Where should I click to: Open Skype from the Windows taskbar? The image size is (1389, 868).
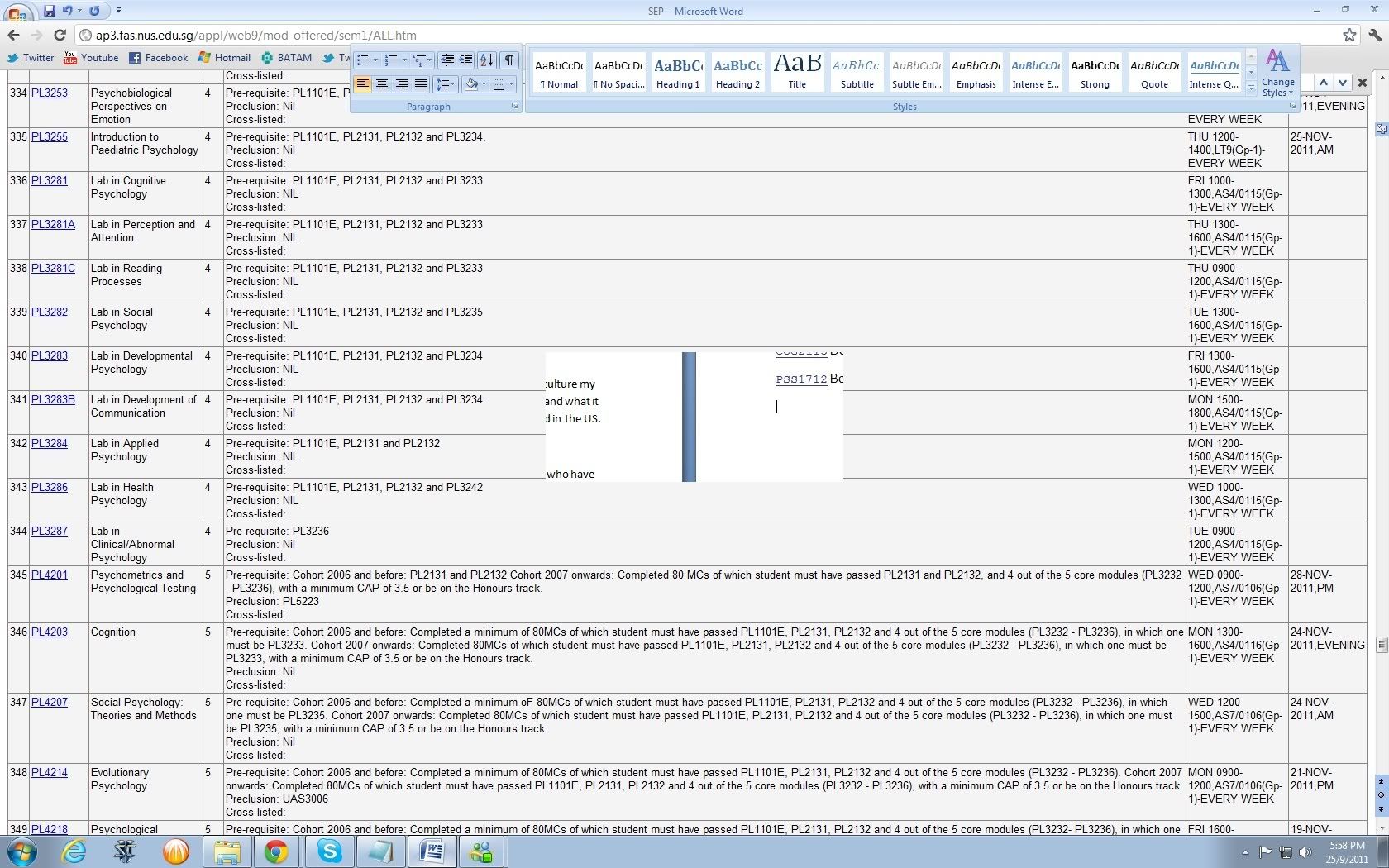[329, 851]
